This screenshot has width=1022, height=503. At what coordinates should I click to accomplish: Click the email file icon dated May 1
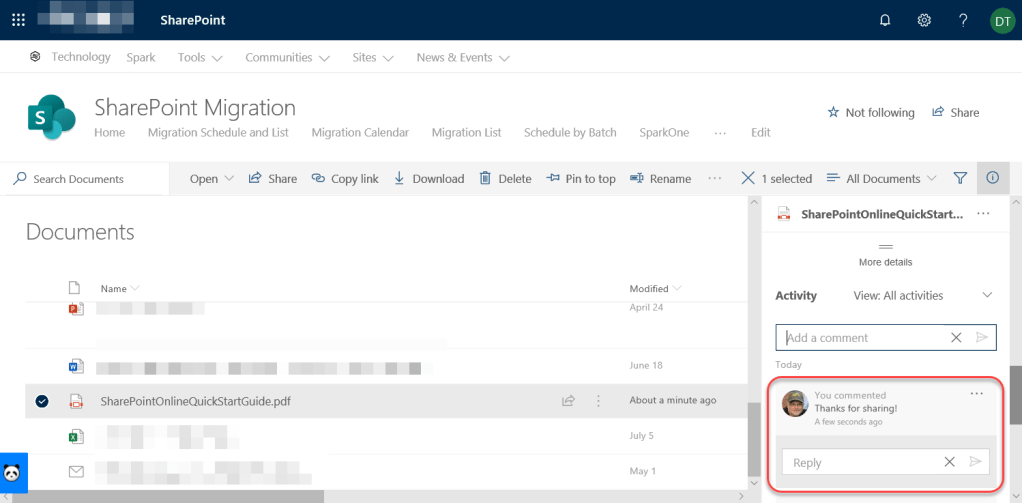coord(76,470)
